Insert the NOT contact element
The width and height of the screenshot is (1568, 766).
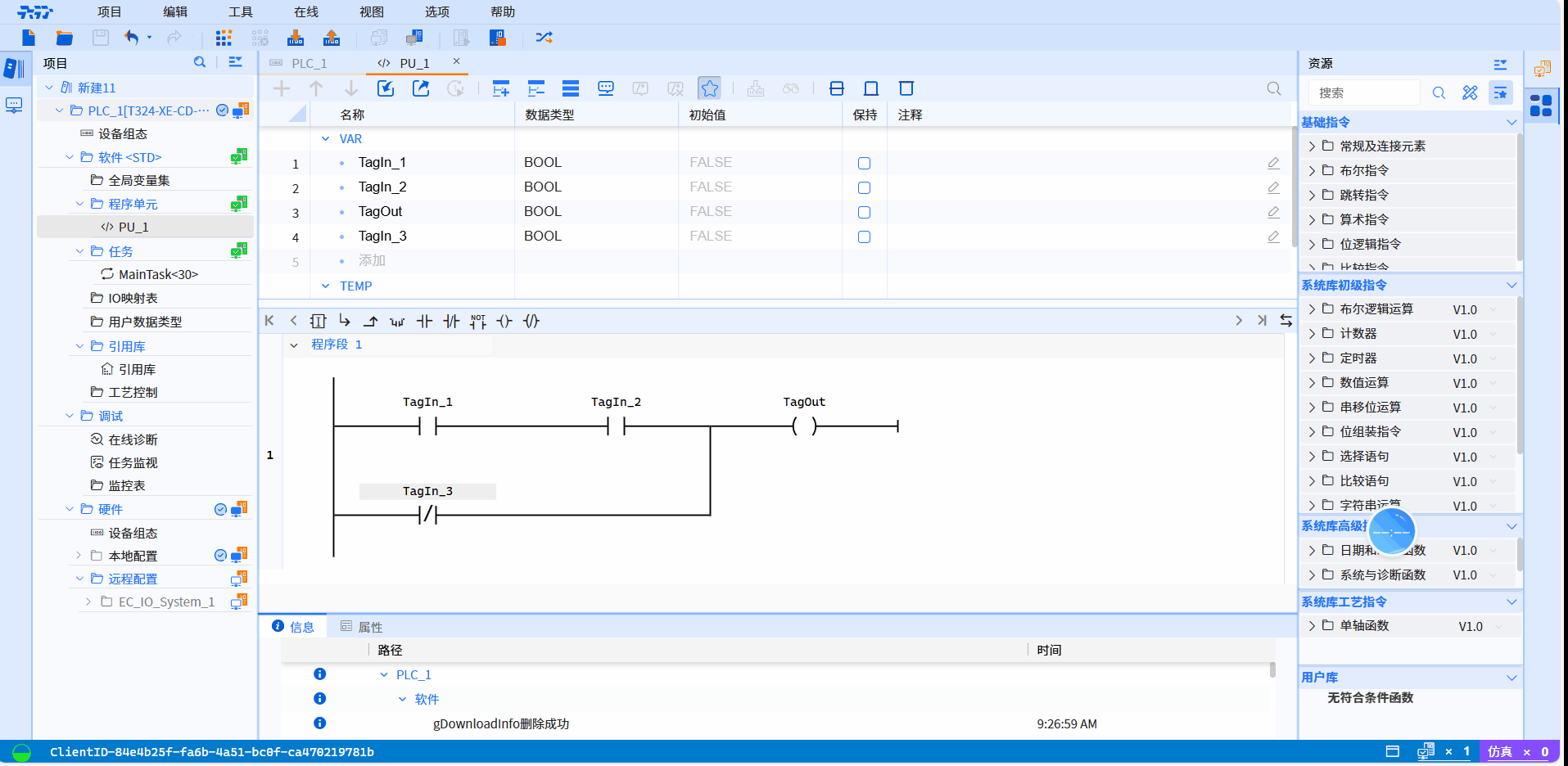[x=478, y=322]
